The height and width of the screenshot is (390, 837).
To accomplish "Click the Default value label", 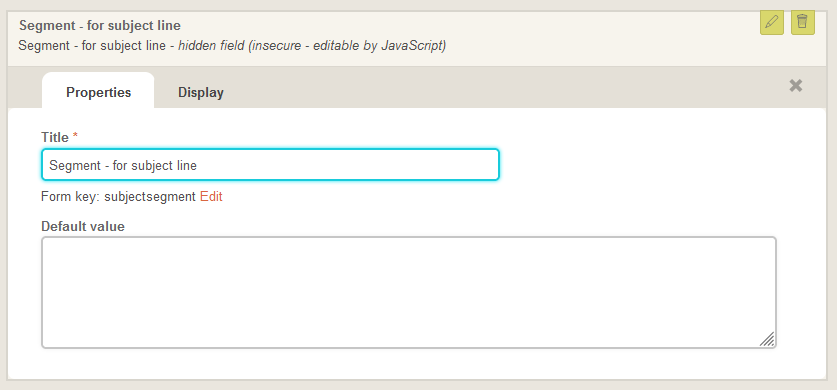I will coord(83,226).
